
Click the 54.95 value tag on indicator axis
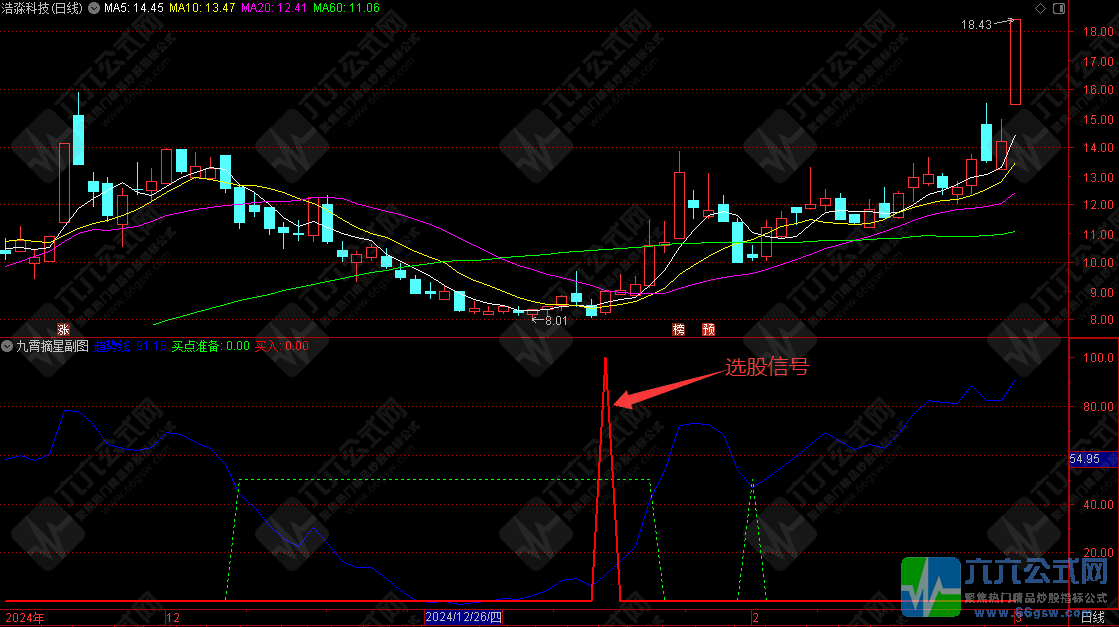click(1084, 458)
